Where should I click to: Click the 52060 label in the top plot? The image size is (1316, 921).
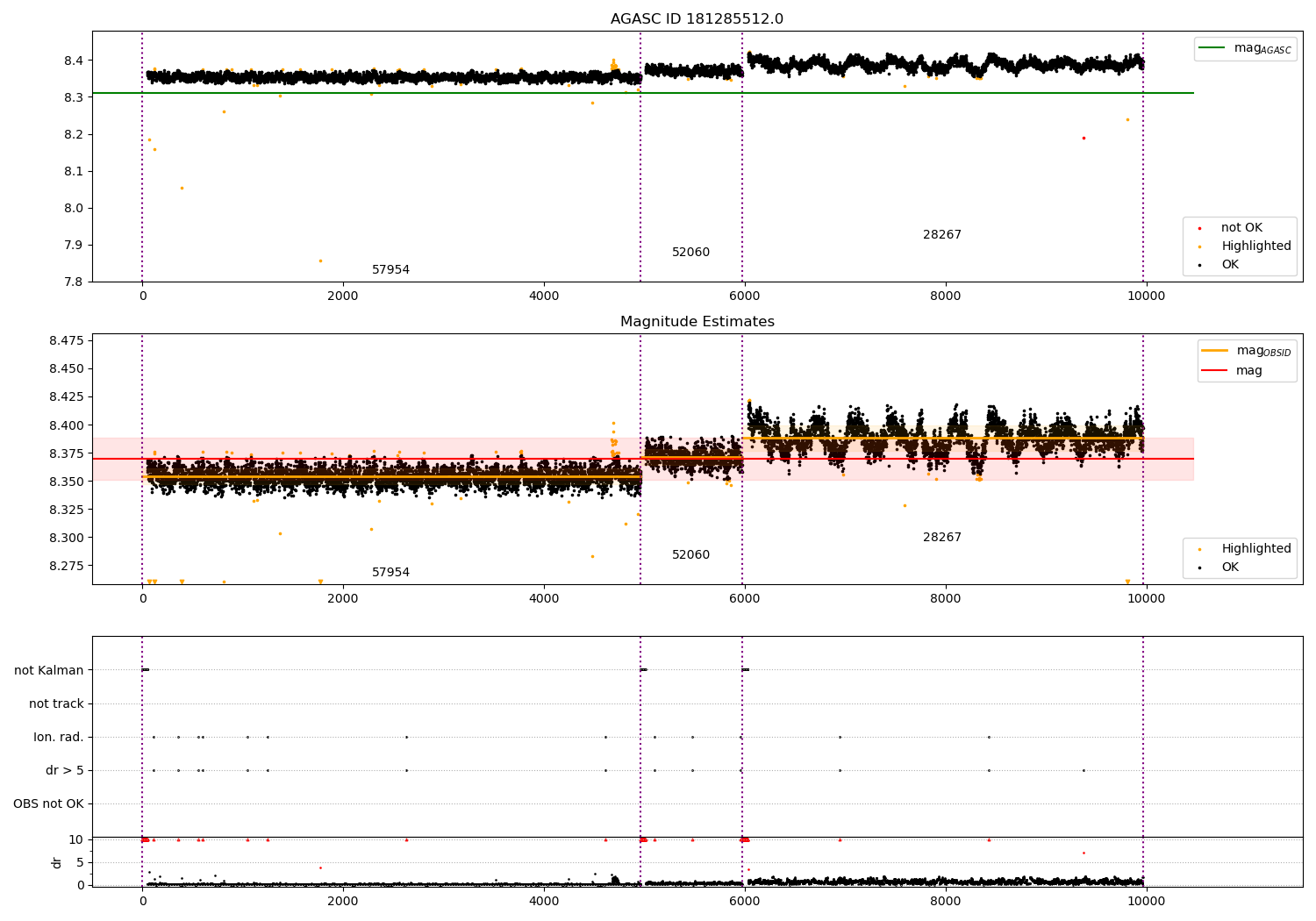pyautogui.click(x=690, y=253)
